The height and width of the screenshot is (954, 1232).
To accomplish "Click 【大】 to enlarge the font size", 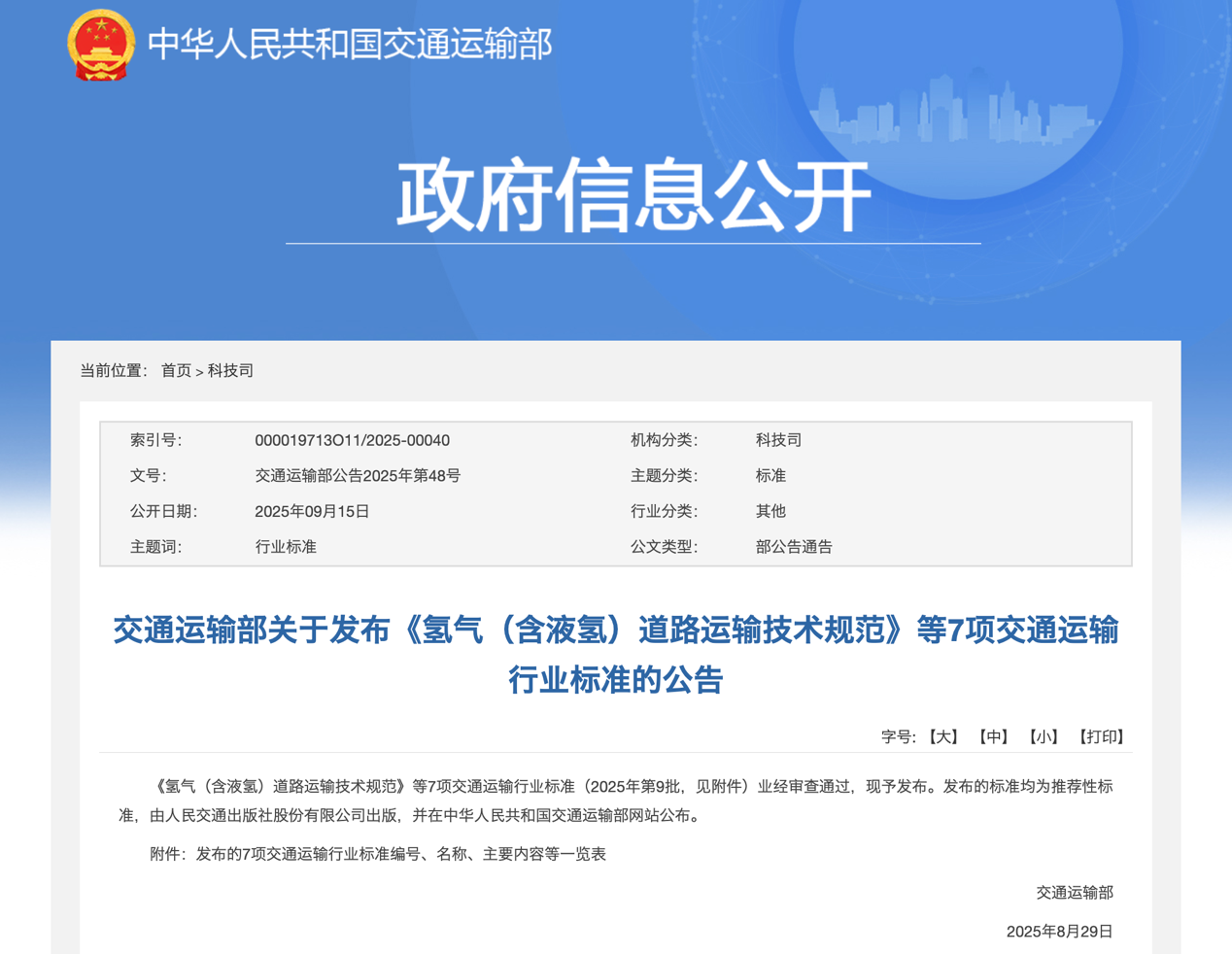I will (943, 736).
